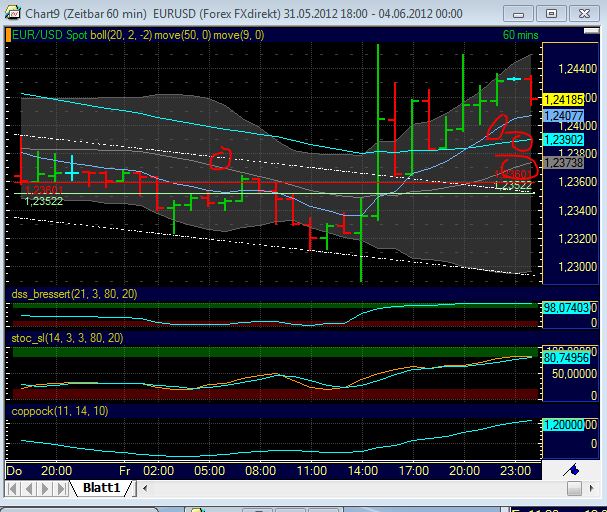
Task: Click the 1,23600 price axis label
Action: coord(577,182)
